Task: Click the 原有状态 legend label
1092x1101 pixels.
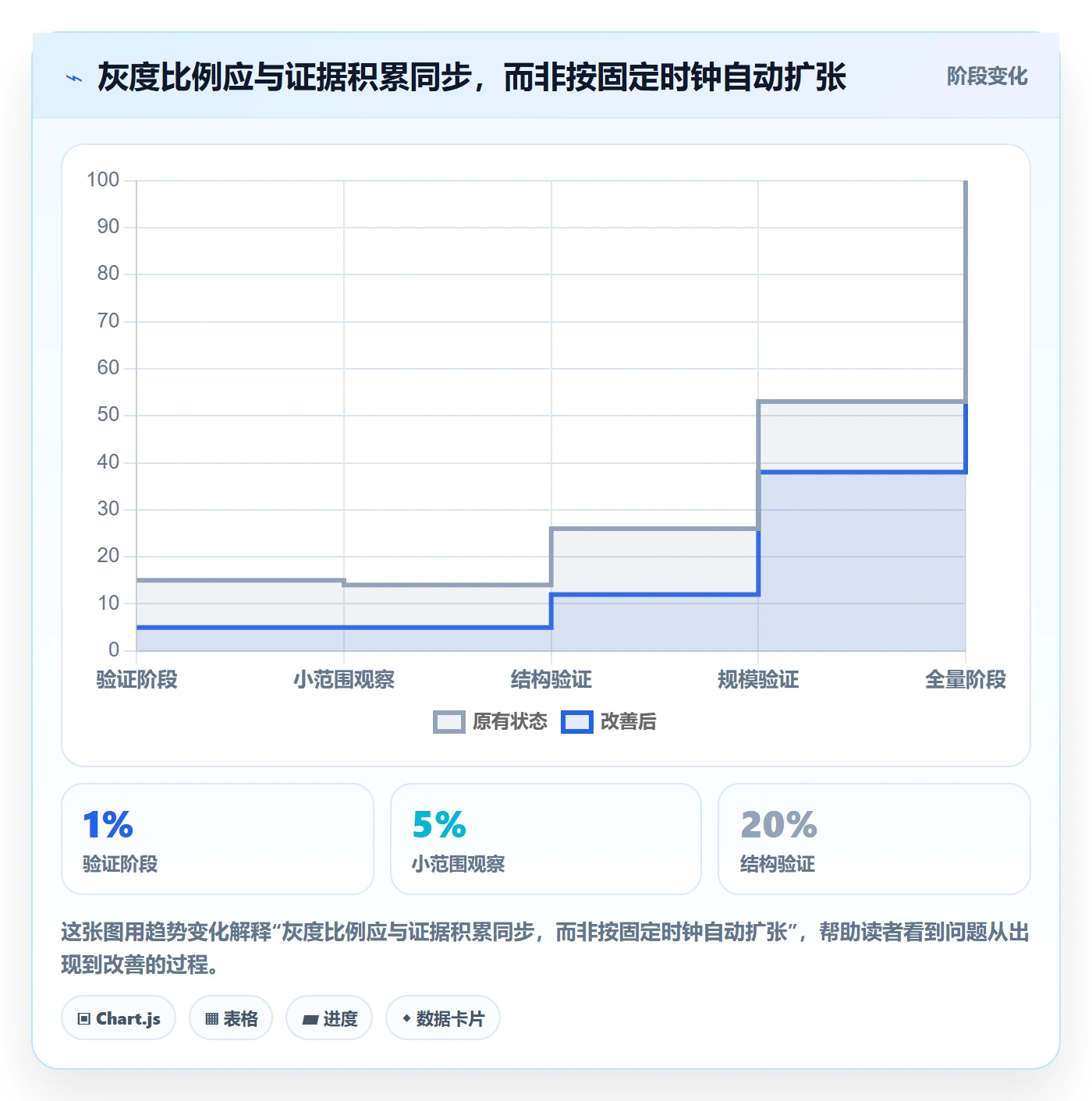Action: [510, 722]
